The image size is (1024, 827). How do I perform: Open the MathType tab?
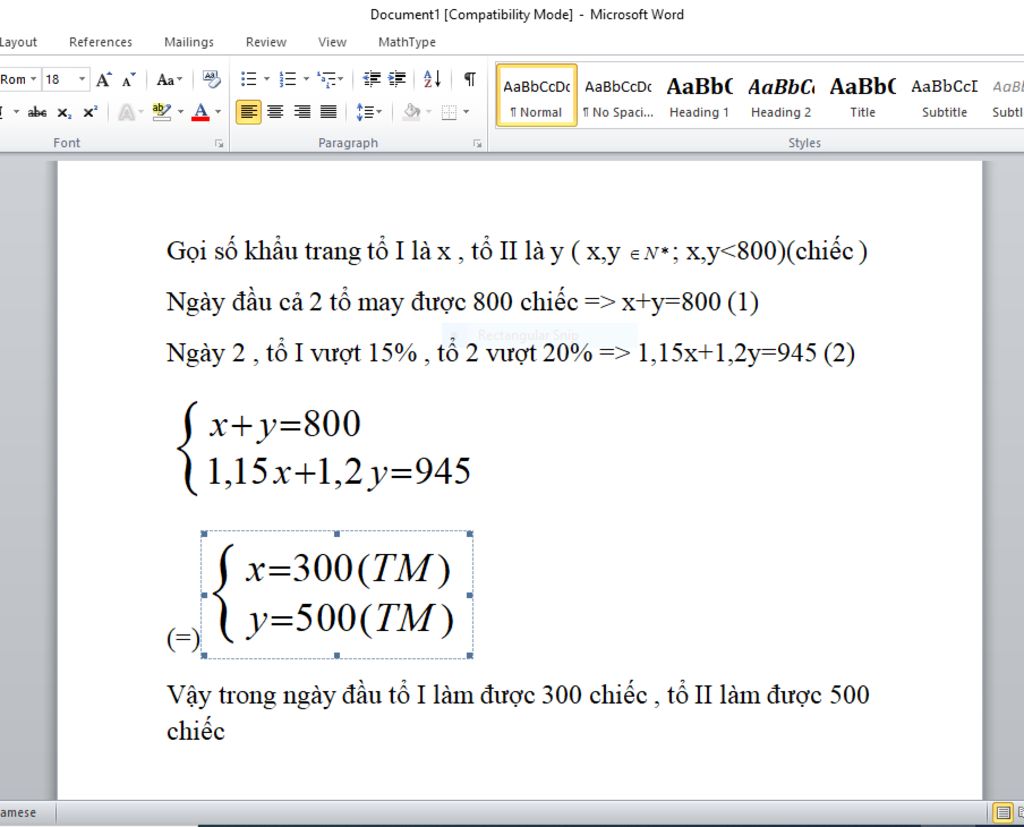[407, 42]
